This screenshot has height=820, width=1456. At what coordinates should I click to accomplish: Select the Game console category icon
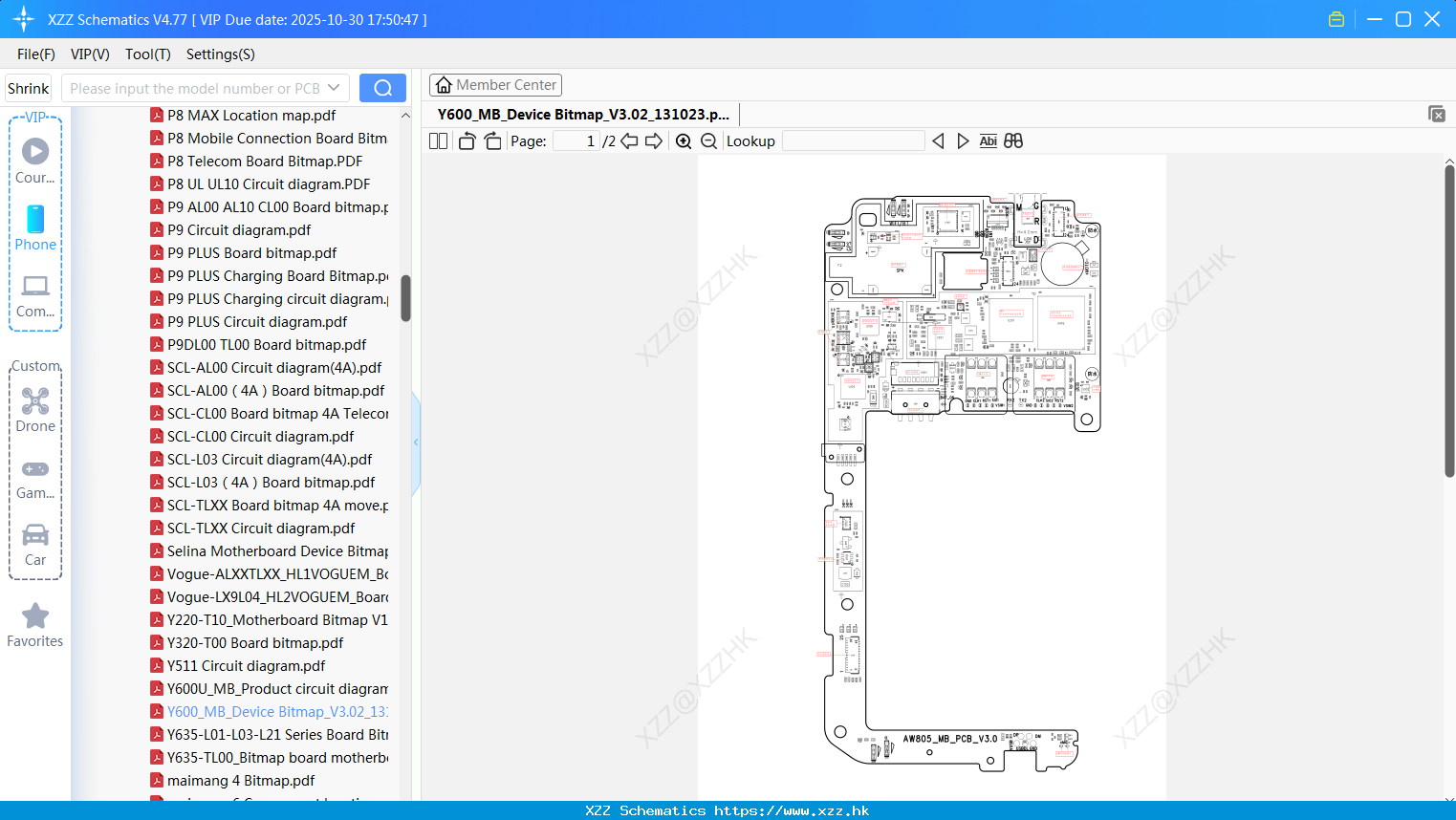[35, 479]
